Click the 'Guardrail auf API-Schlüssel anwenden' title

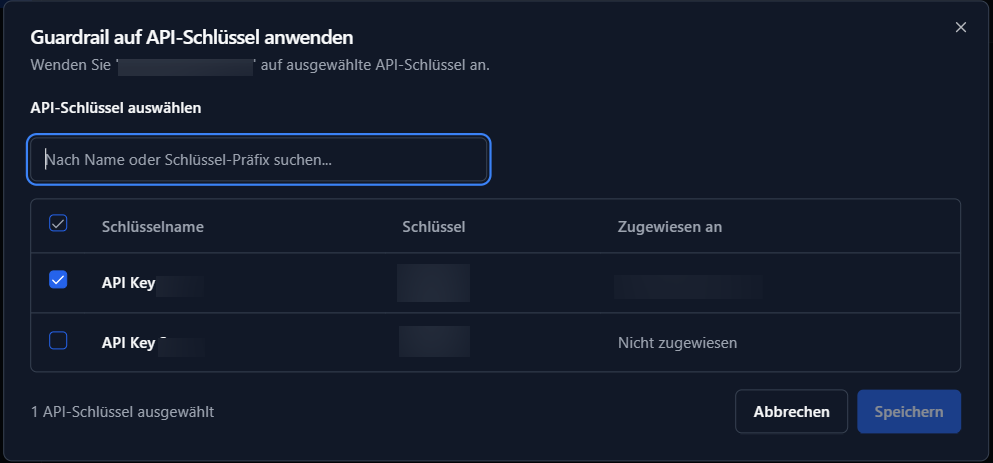(193, 38)
